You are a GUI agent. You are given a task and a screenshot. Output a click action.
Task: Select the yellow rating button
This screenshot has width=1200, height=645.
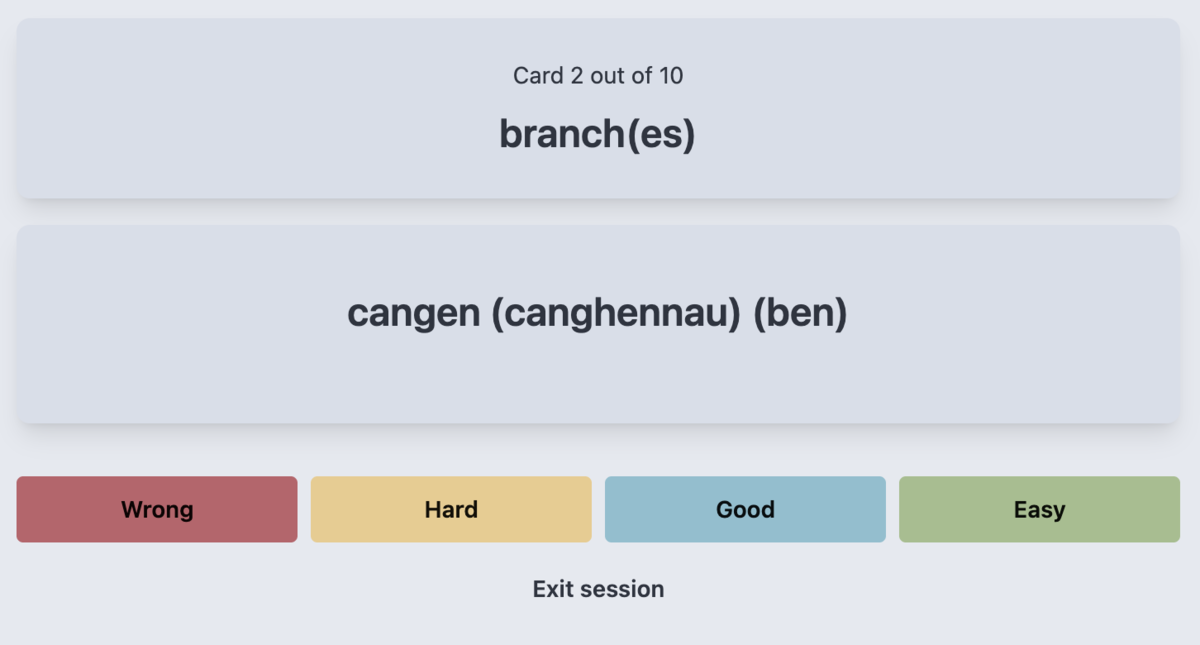pos(451,509)
